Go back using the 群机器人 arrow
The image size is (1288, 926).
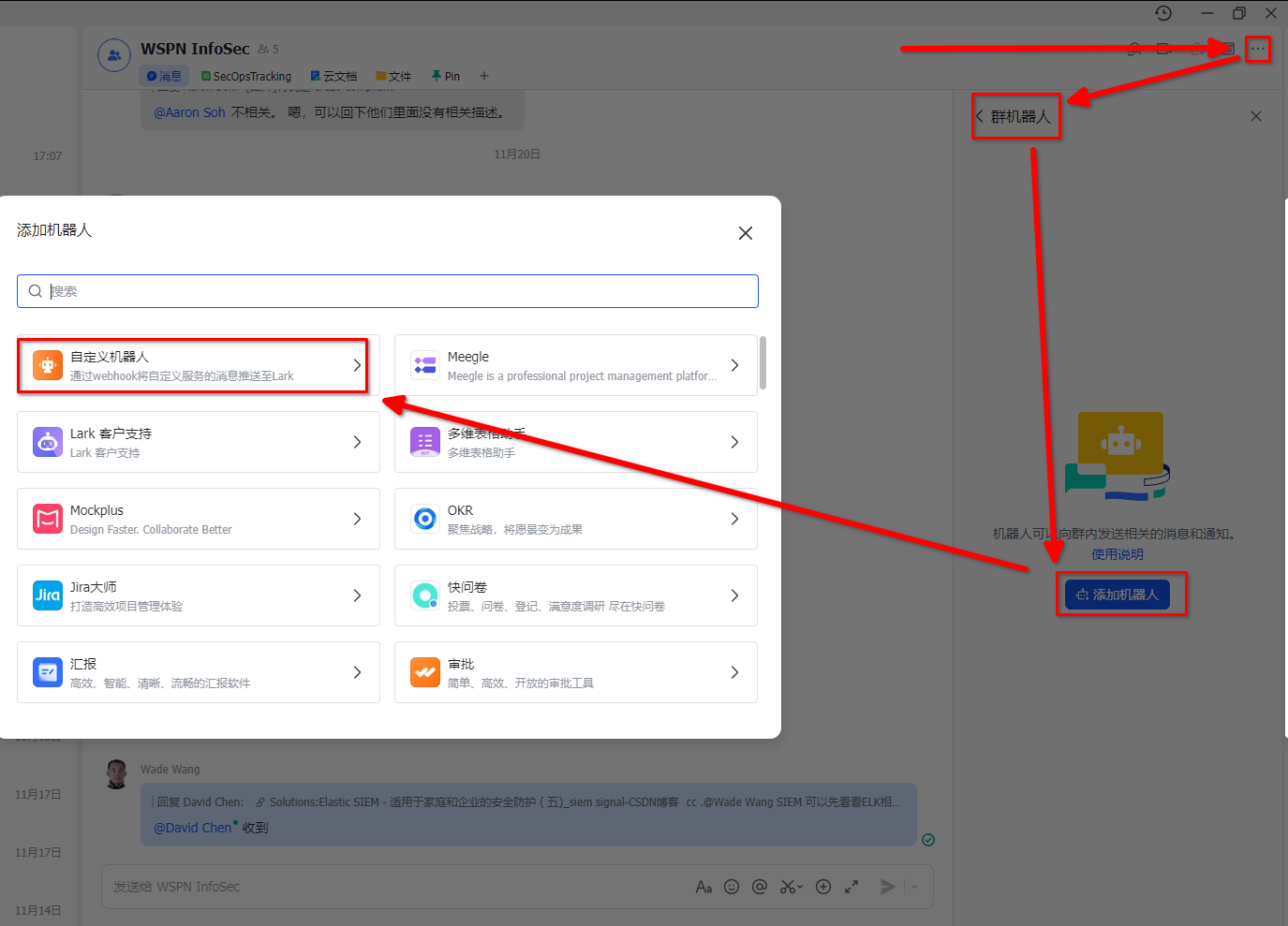pos(980,117)
